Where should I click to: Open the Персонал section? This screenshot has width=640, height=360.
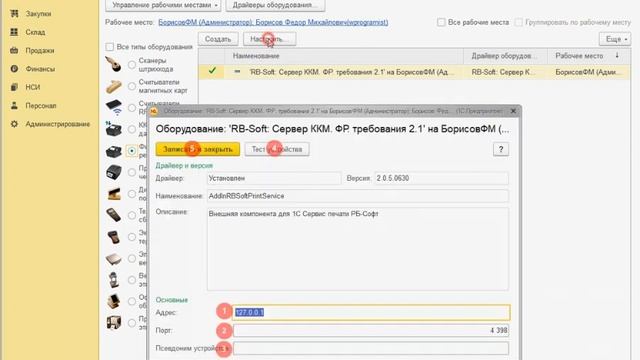click(x=41, y=105)
